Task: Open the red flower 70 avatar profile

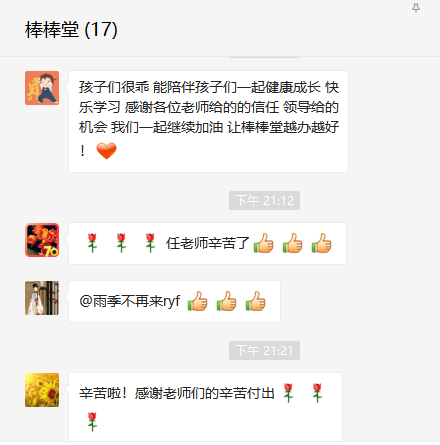Action: click(42, 240)
